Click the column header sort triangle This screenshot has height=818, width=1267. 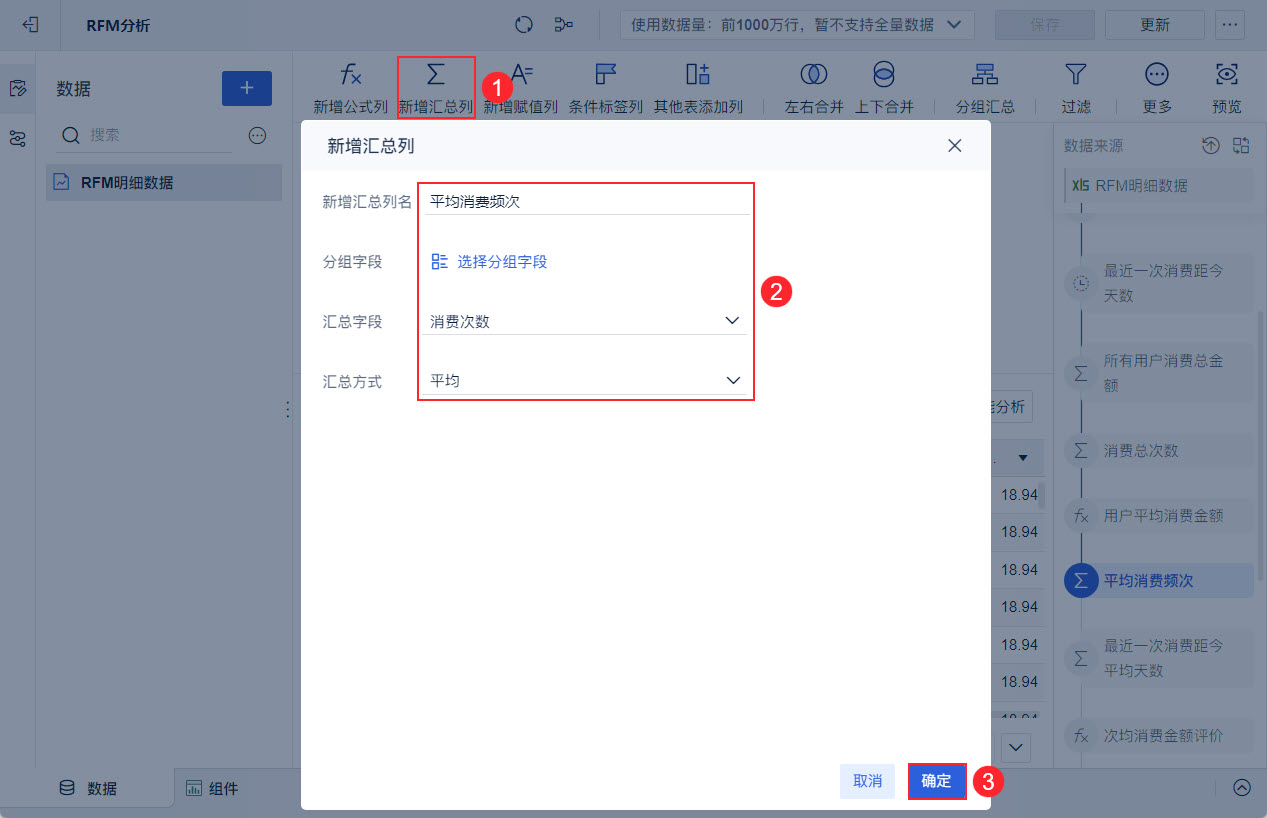(x=1023, y=458)
